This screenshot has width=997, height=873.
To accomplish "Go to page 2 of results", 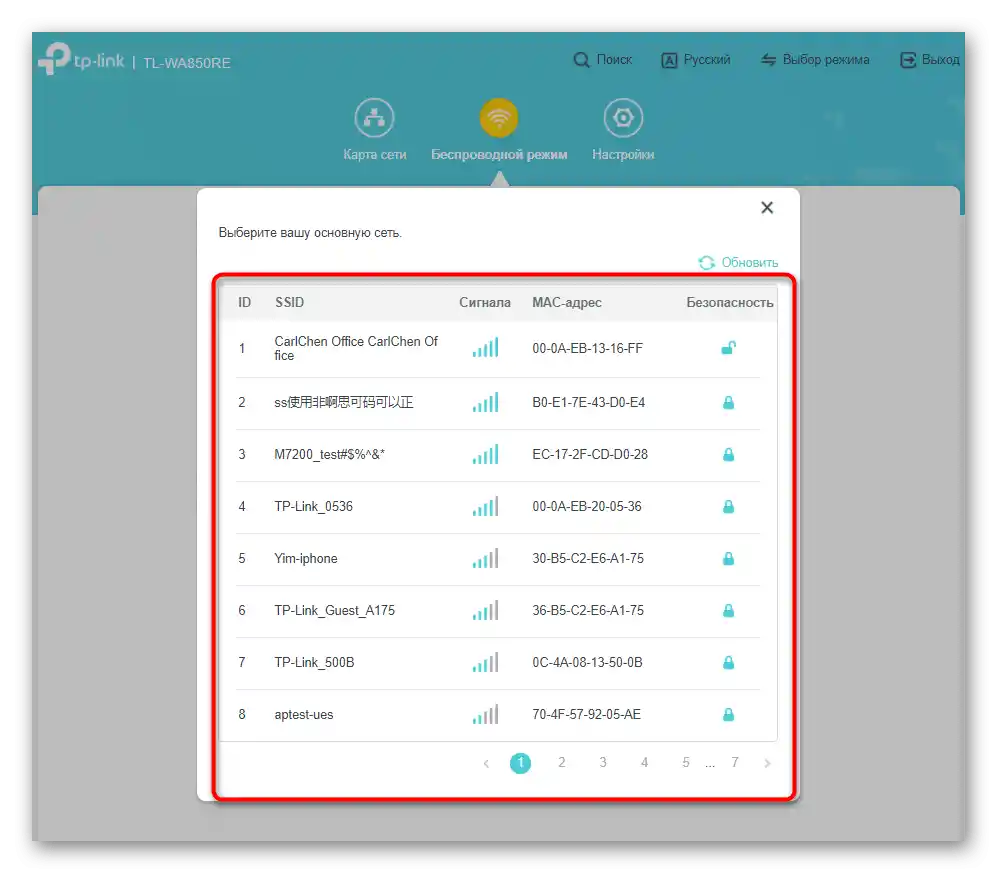I will [561, 762].
